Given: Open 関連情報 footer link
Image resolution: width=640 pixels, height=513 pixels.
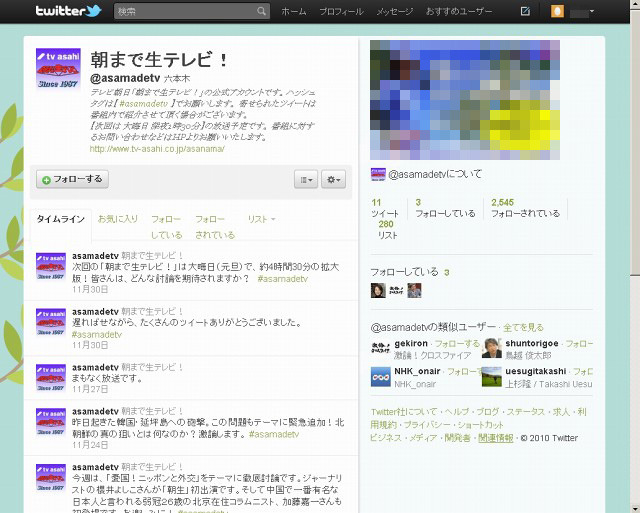Looking at the screenshot, I should point(496,438).
